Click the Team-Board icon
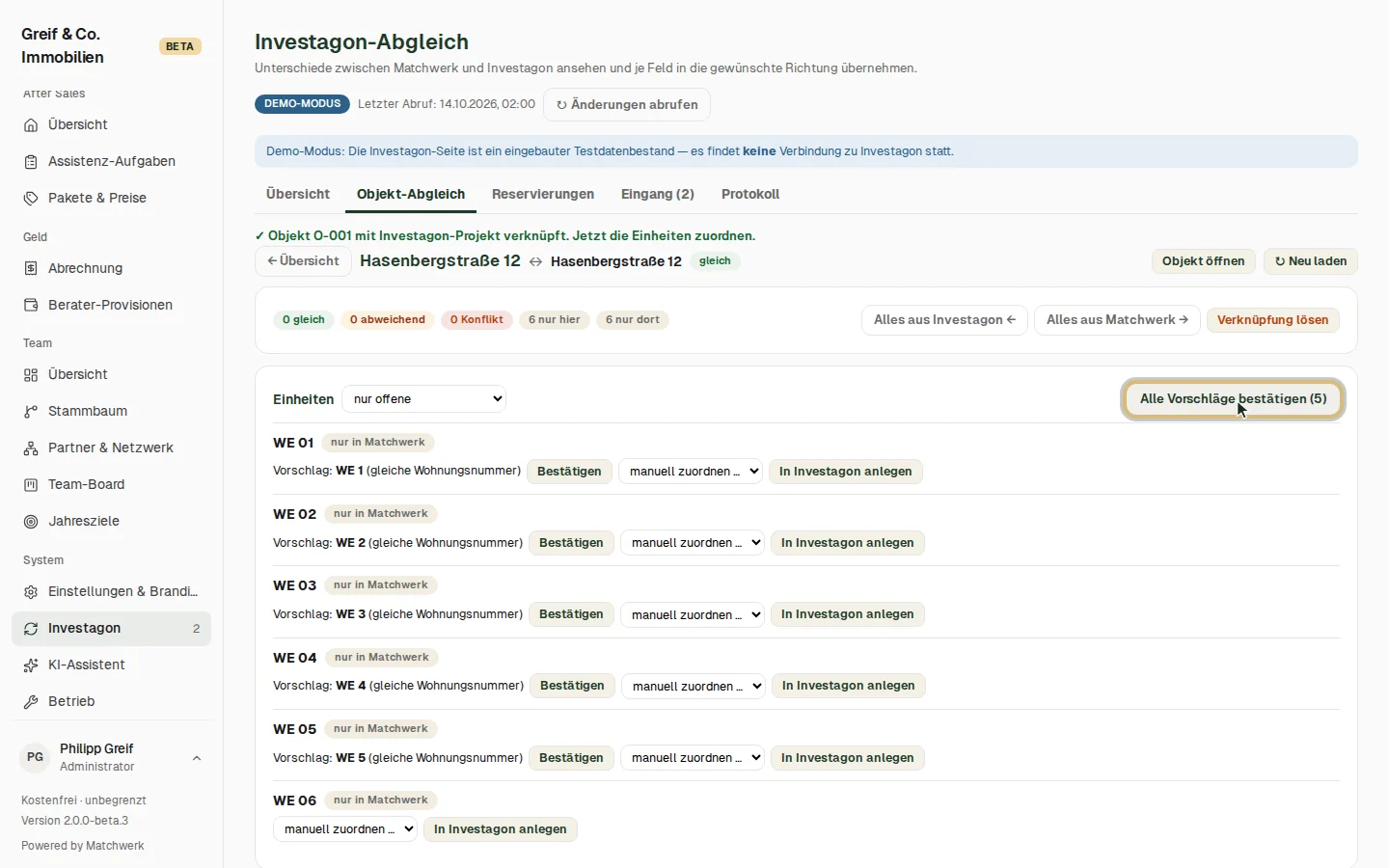 coord(31,484)
